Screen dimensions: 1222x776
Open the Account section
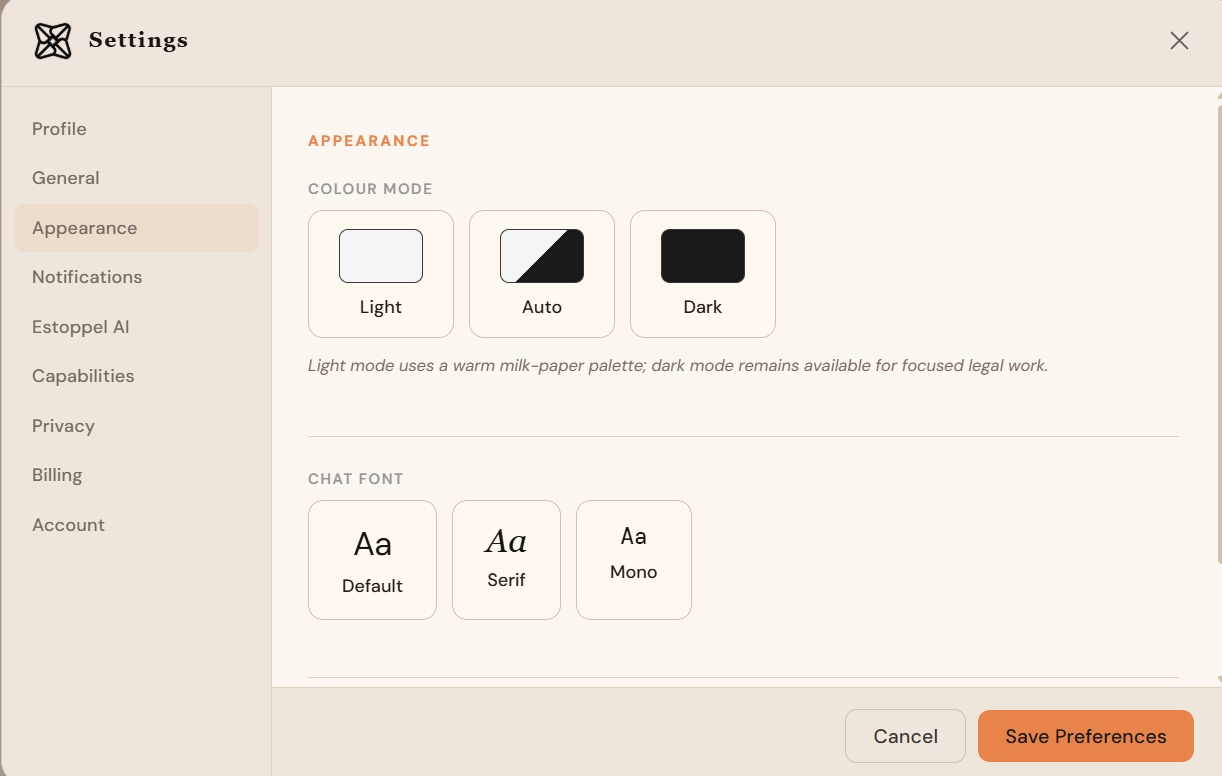pos(136,525)
